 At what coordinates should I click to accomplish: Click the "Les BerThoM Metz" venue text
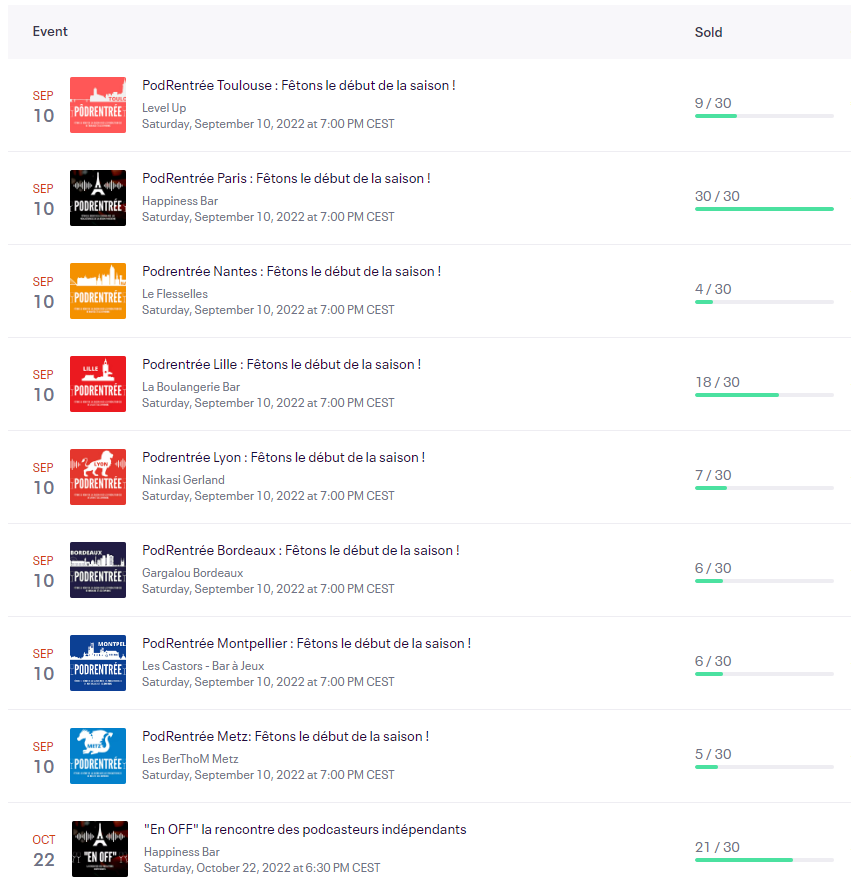[x=190, y=759]
